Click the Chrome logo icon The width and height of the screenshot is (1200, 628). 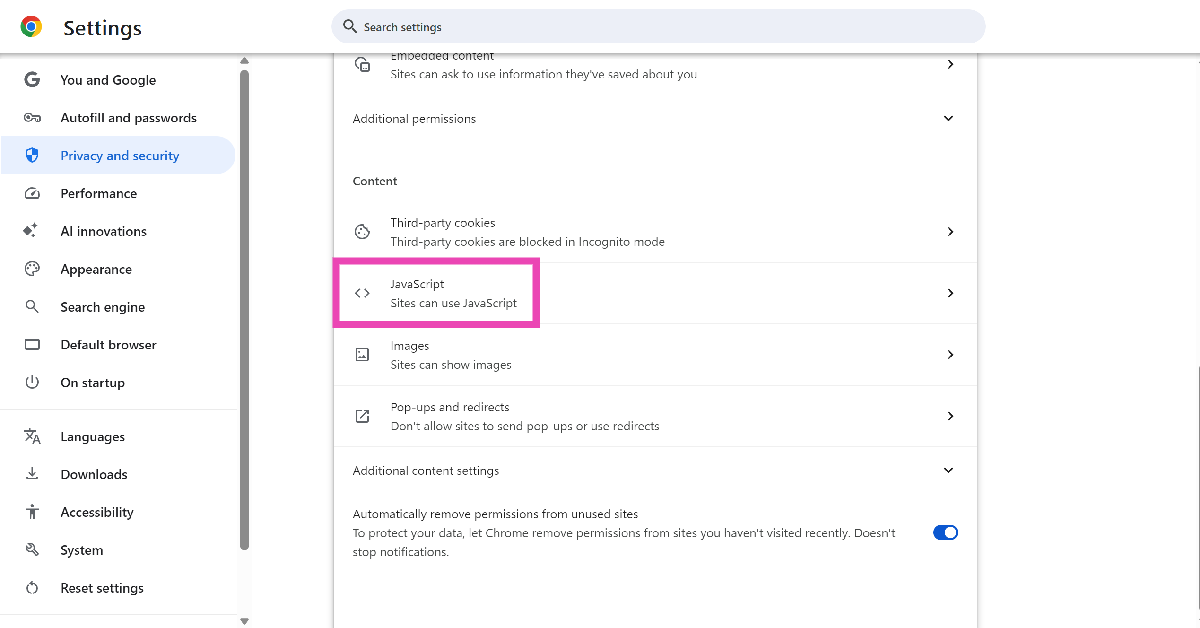point(31,27)
